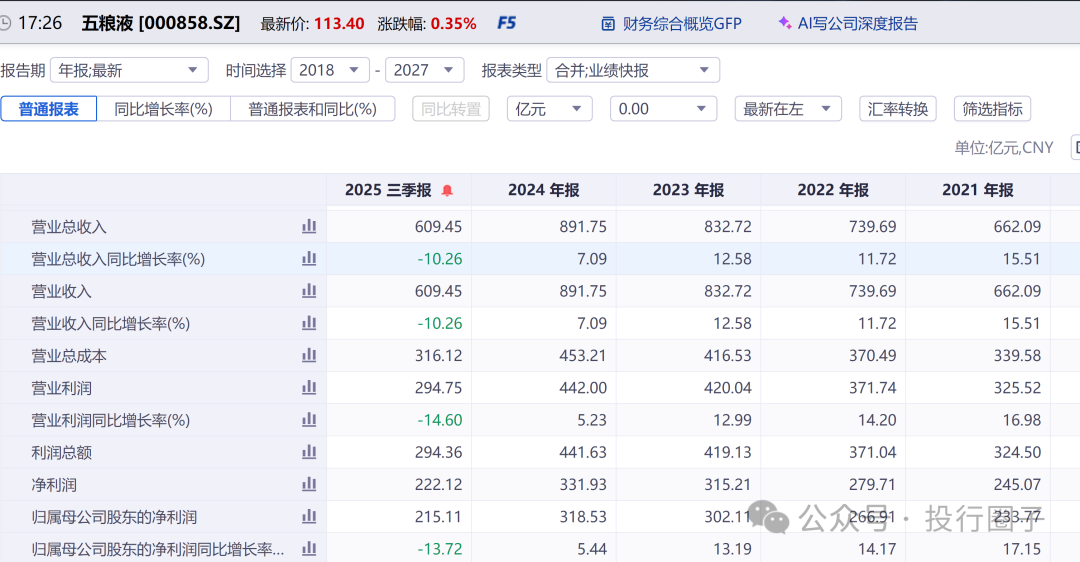The height and width of the screenshot is (562, 1080).
Task: Switch to 普通报表 tab
Action: tap(49, 109)
